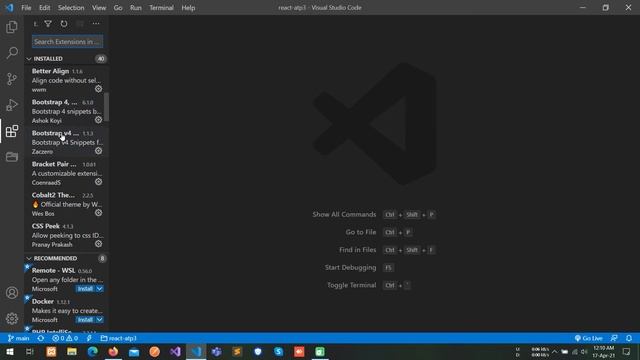Open the gear for Bracket Pair extension
Viewport: 640px width, 360px height.
pos(98,182)
